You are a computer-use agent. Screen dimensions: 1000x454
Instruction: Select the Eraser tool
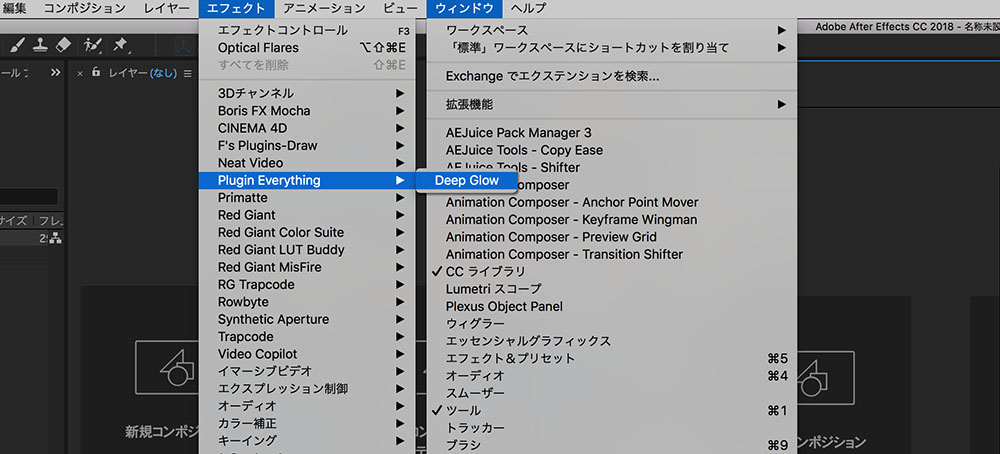point(63,45)
